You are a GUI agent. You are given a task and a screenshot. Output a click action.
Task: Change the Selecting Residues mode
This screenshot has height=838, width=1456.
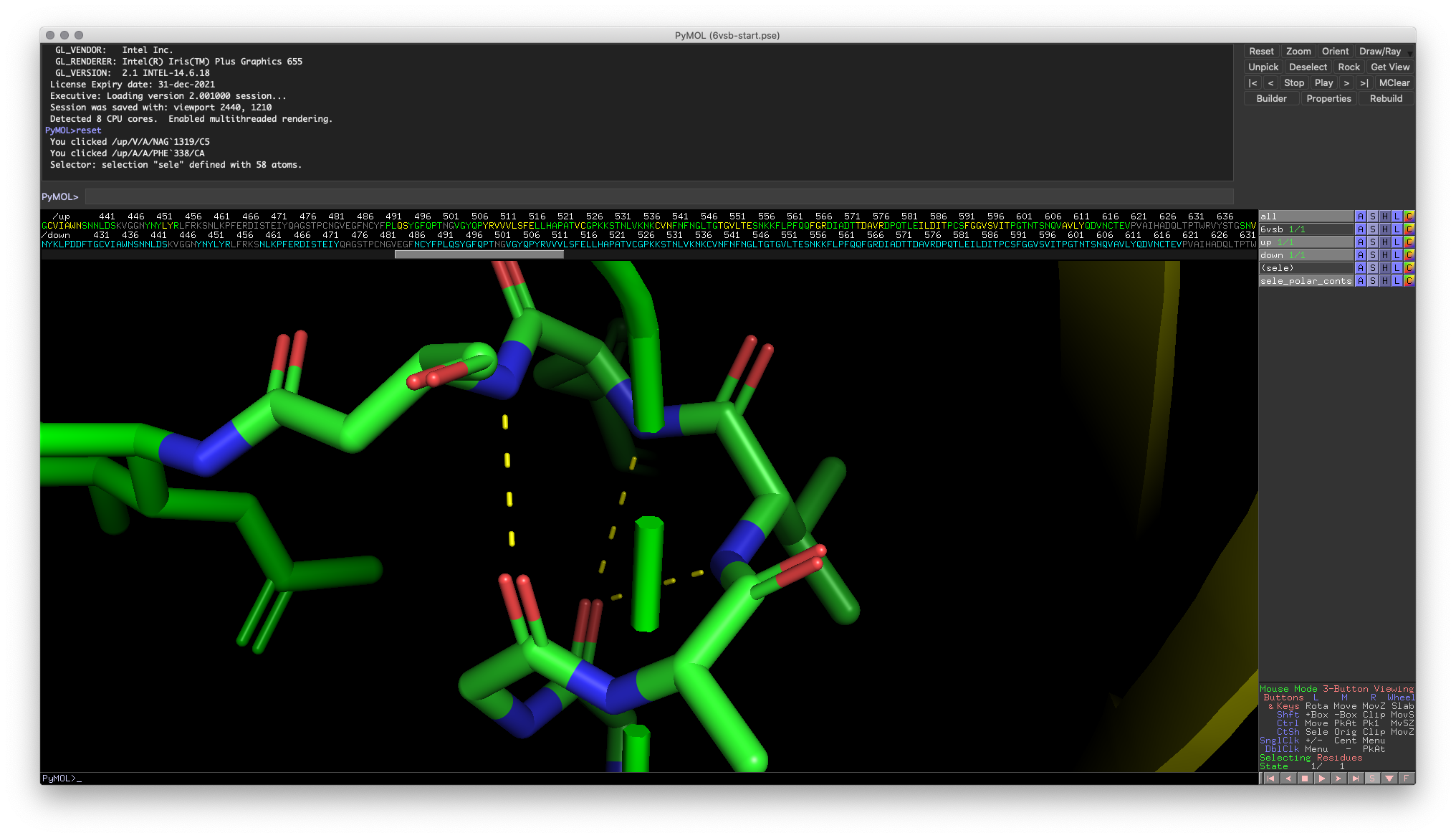[1311, 758]
